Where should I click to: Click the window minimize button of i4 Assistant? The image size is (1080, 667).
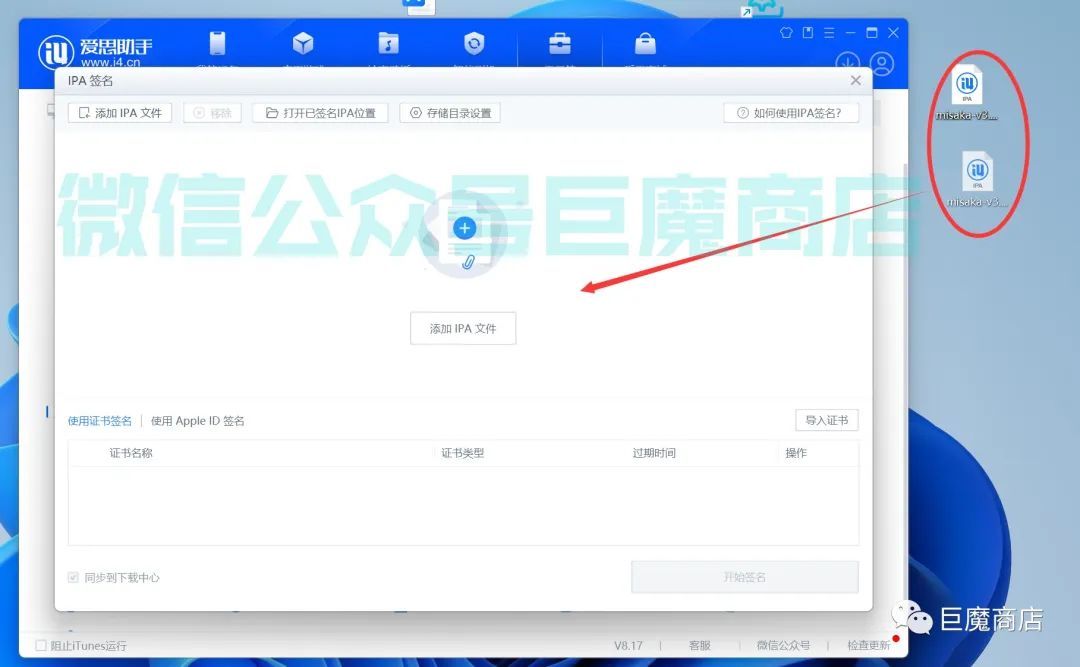pyautogui.click(x=851, y=32)
